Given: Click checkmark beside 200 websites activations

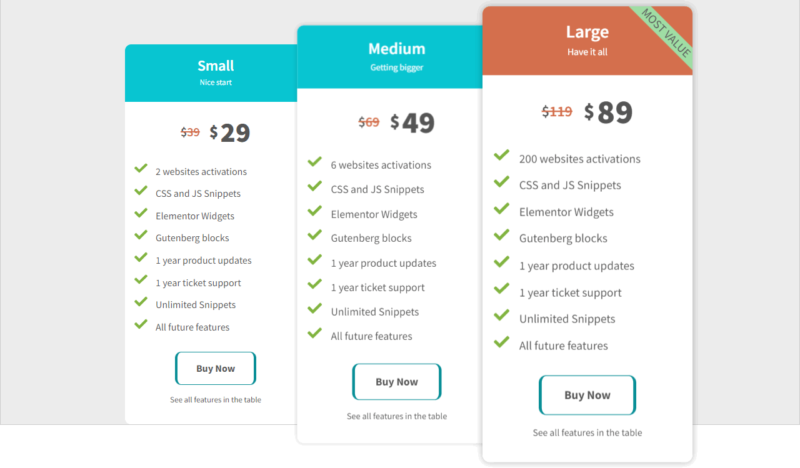Looking at the screenshot, I should (x=502, y=155).
